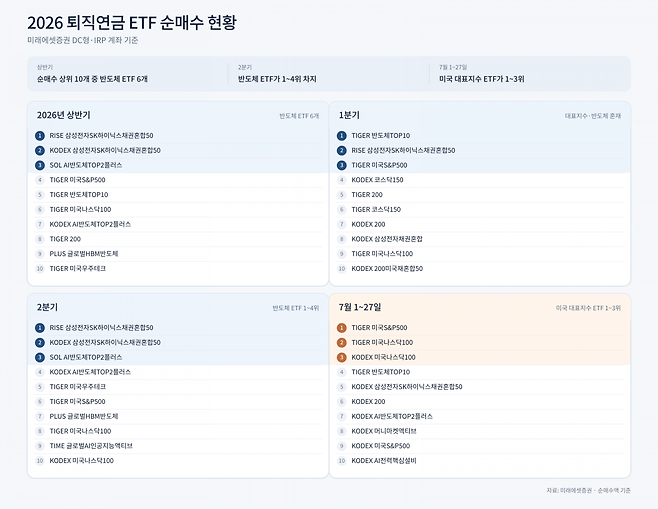Click "KODEX 미국S&P500" ranked 9 in July panel

381,446
